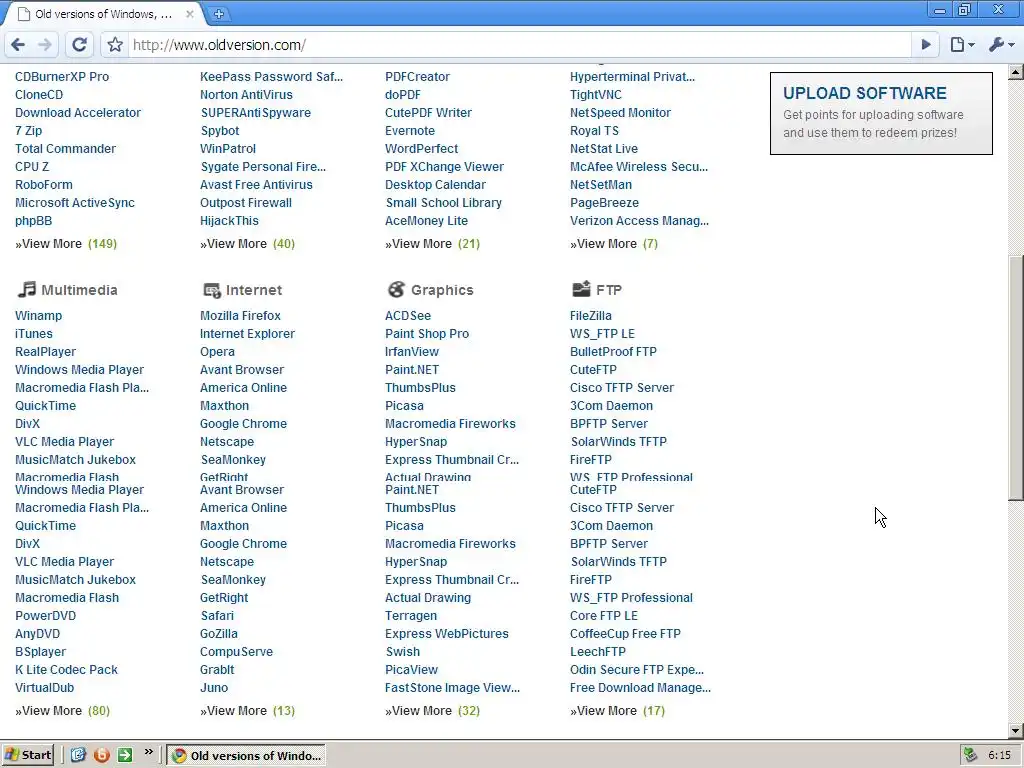The height and width of the screenshot is (768, 1024).
Task: Click the browser forward arrow
Action: pos(44,44)
